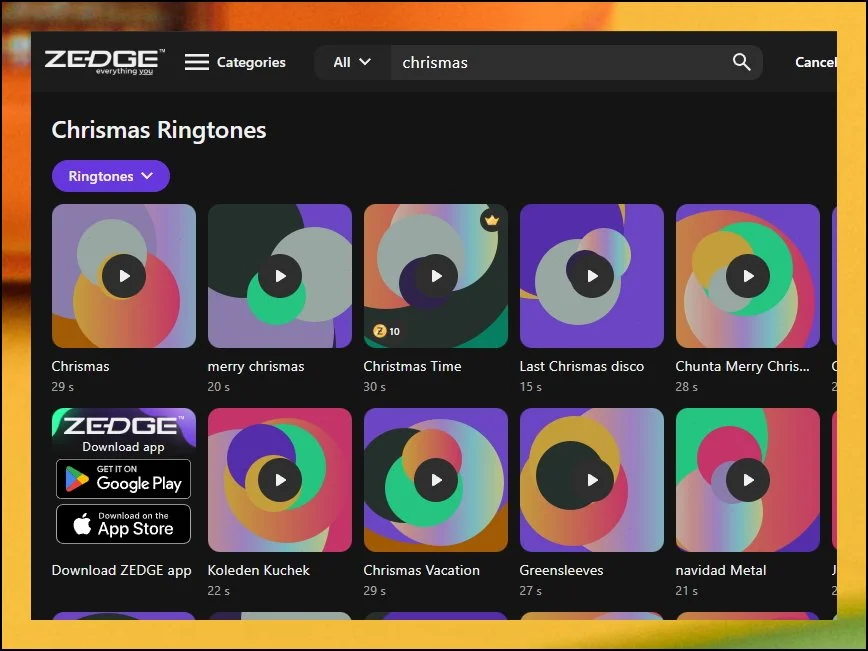Click Get it on Google Play badge
Image resolution: width=868 pixels, height=651 pixels.
pyautogui.click(x=123, y=479)
